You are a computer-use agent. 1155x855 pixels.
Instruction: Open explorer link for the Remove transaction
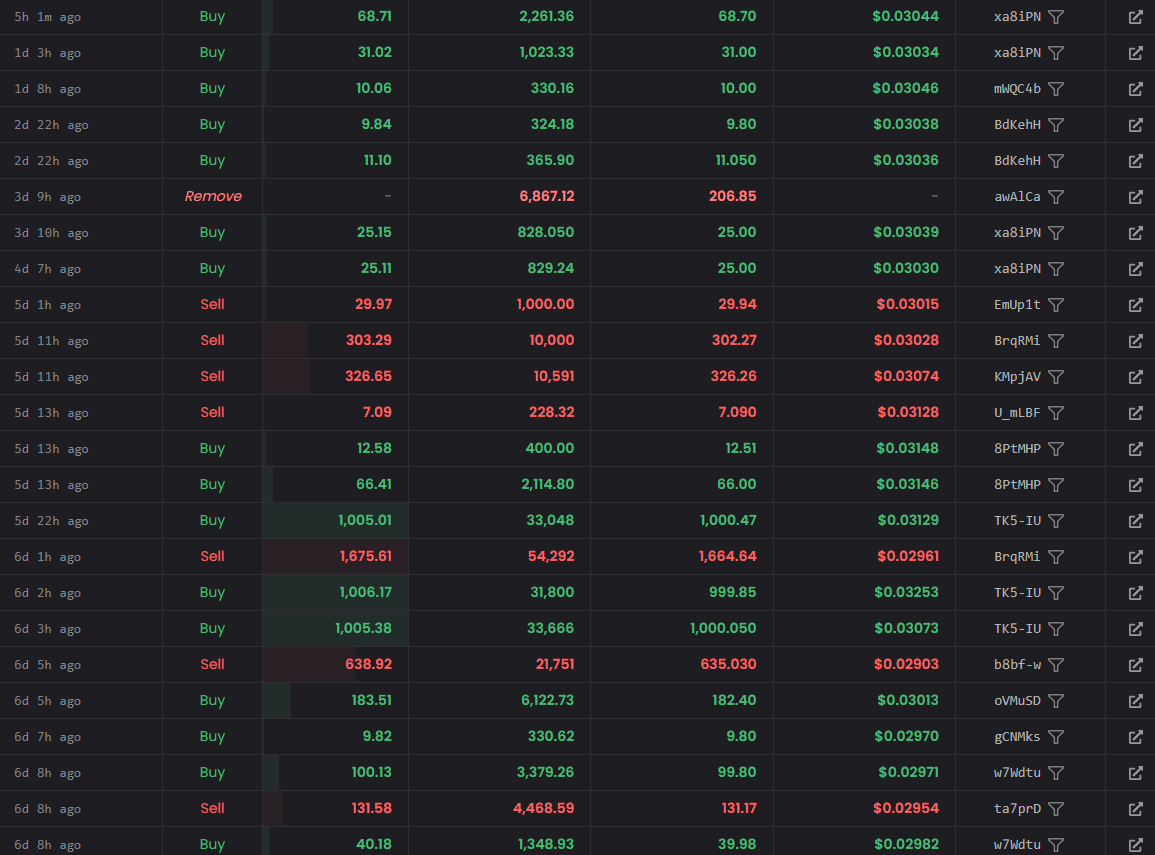(x=1135, y=197)
